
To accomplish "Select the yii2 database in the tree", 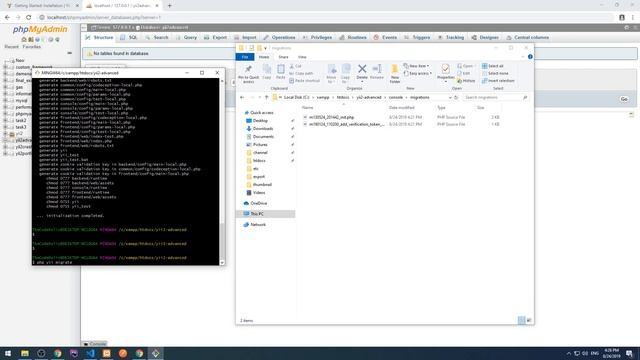I will click(x=19, y=133).
